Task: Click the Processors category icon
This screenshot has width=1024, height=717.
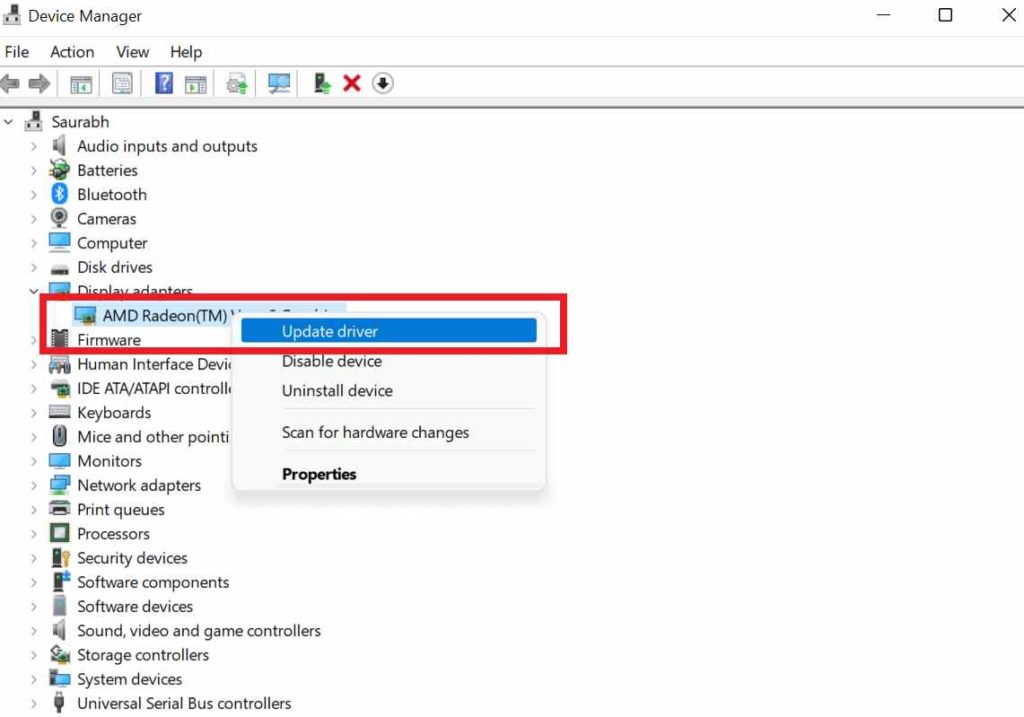Action: point(59,533)
